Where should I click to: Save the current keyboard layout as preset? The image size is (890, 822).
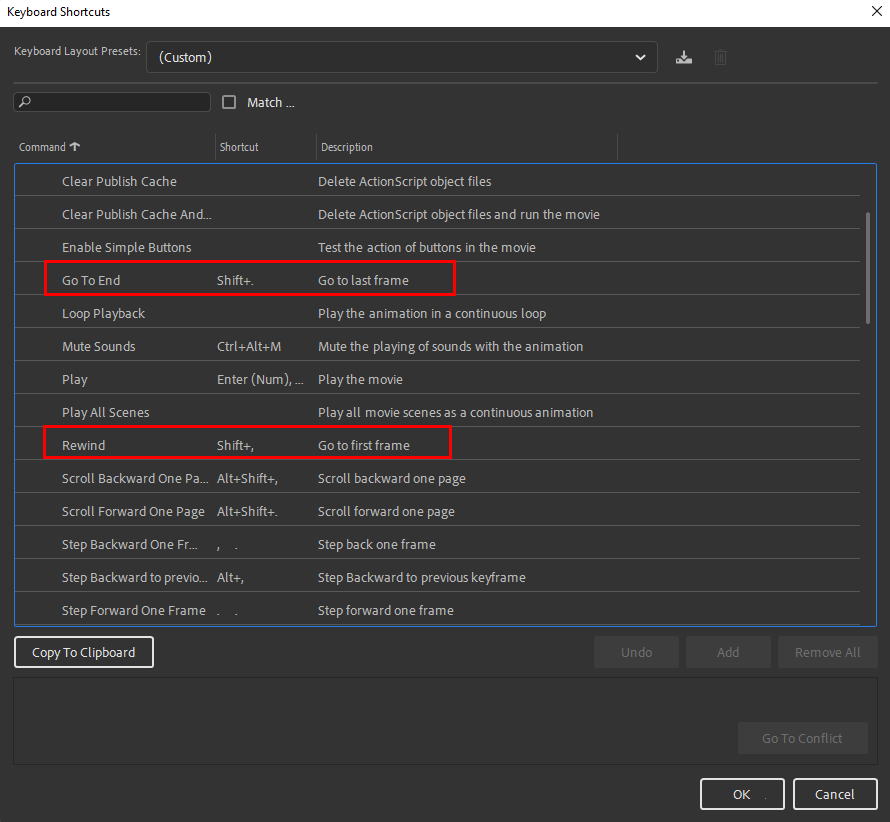click(x=684, y=57)
